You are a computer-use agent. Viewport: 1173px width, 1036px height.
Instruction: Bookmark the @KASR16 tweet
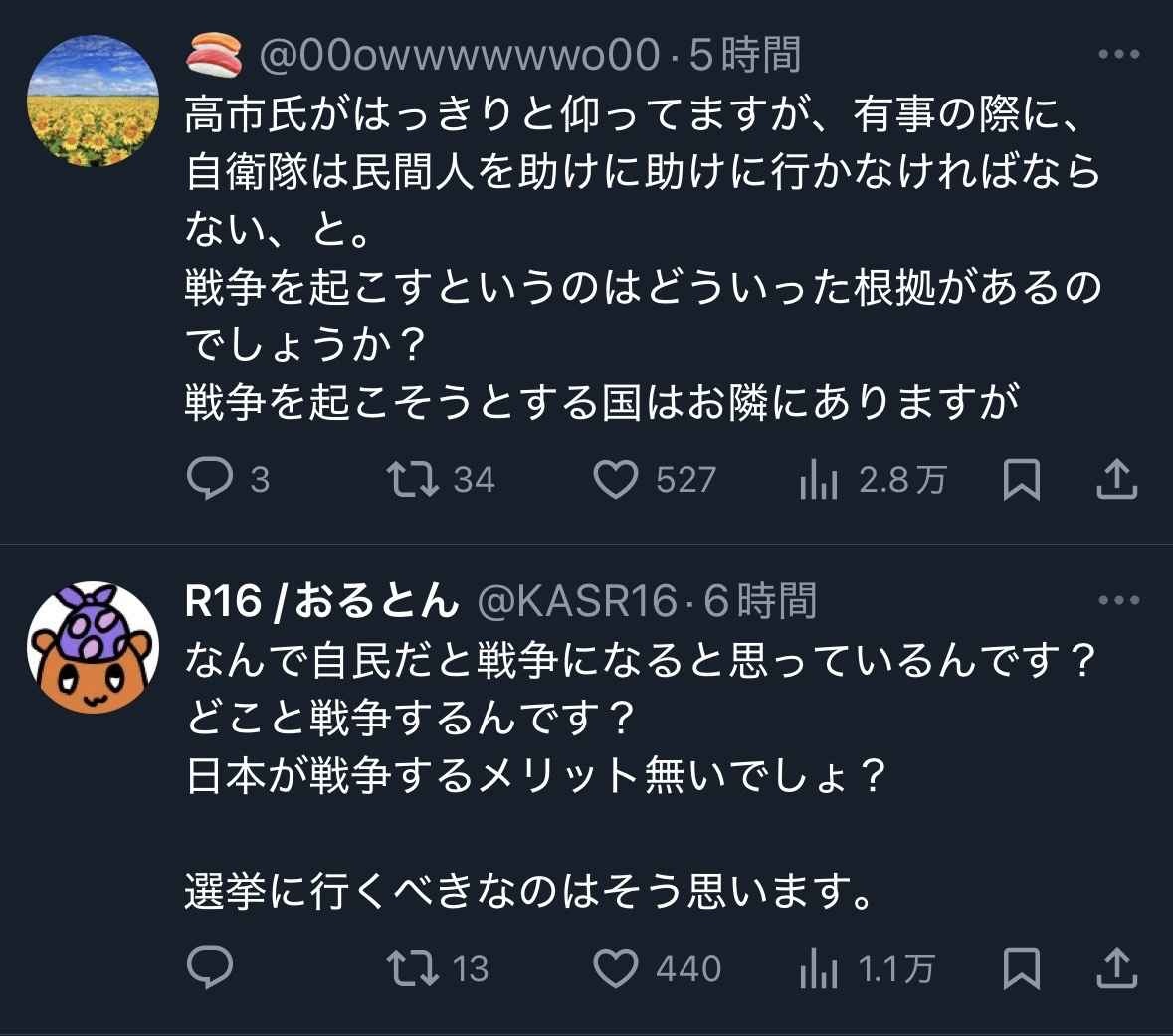point(1021,967)
